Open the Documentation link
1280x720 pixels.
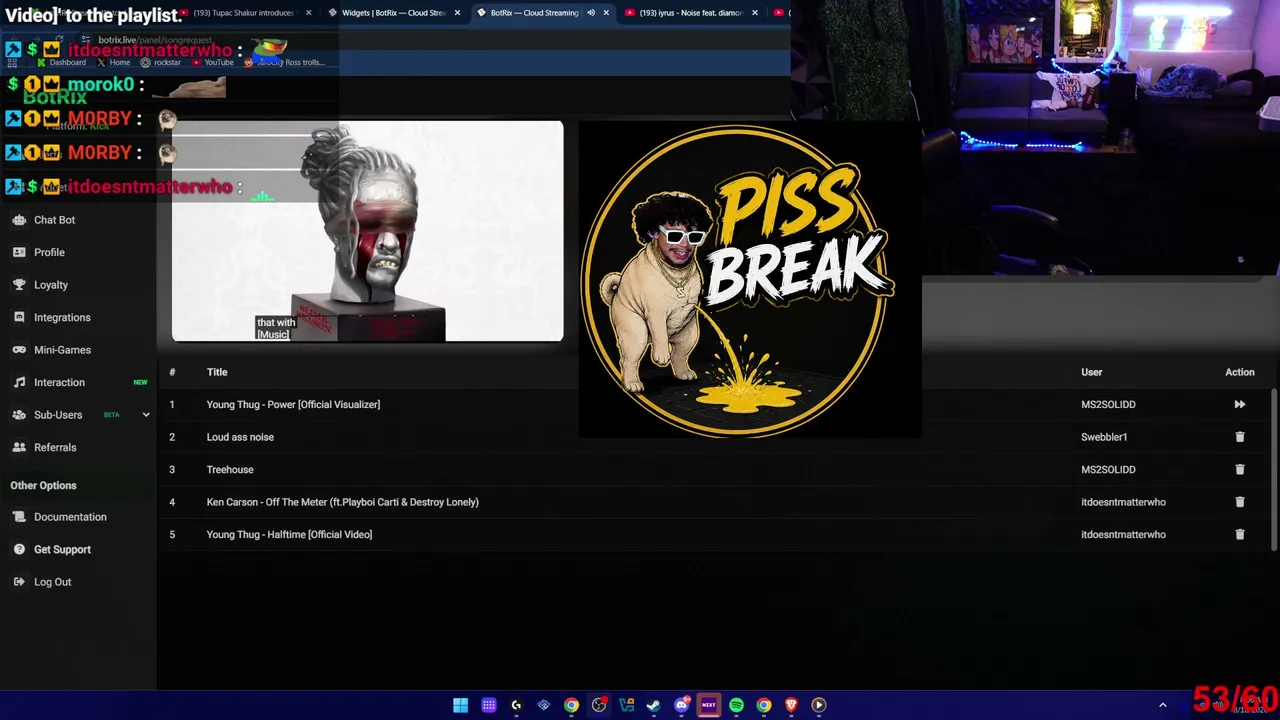[70, 517]
